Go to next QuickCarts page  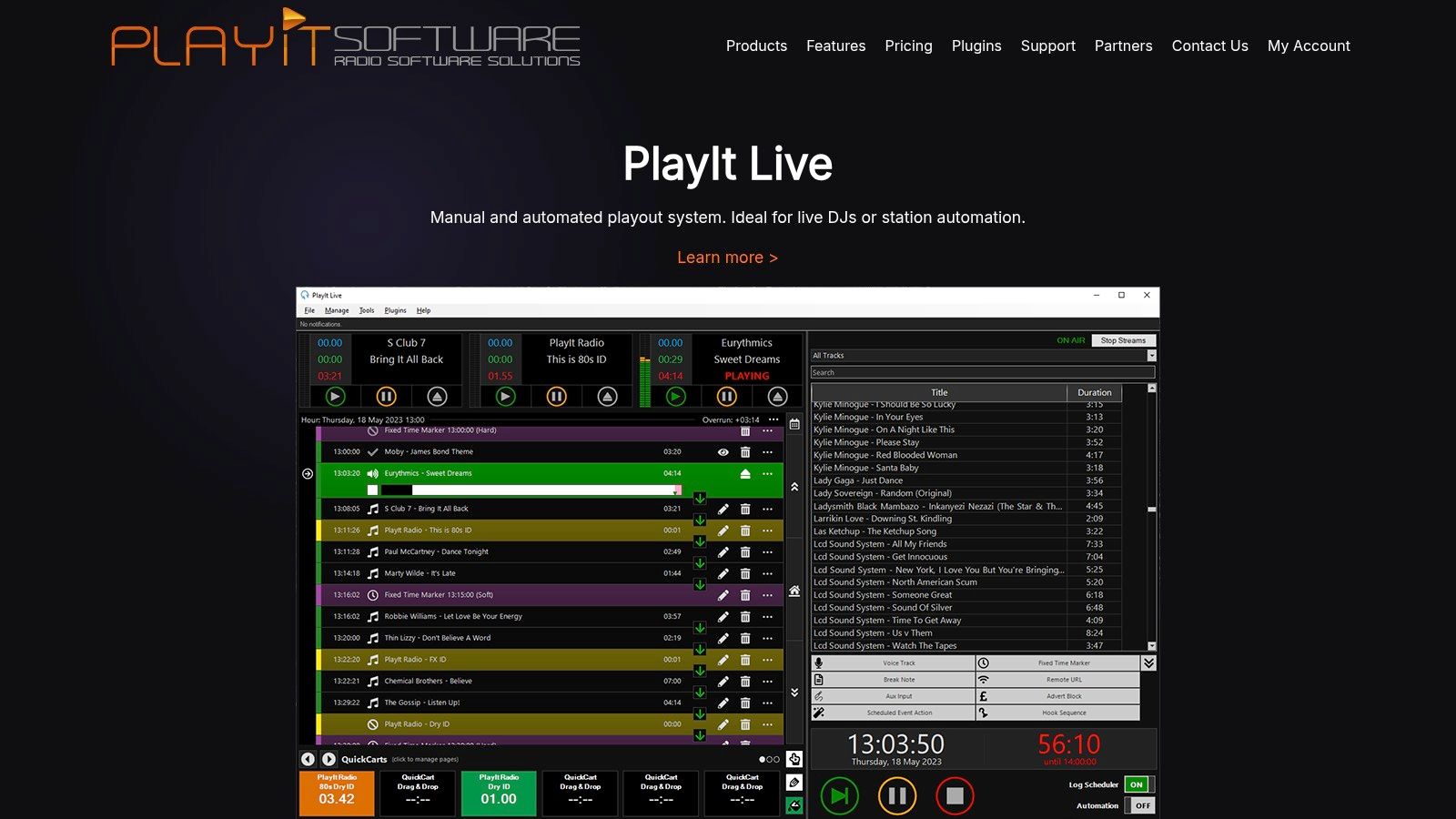(329, 759)
